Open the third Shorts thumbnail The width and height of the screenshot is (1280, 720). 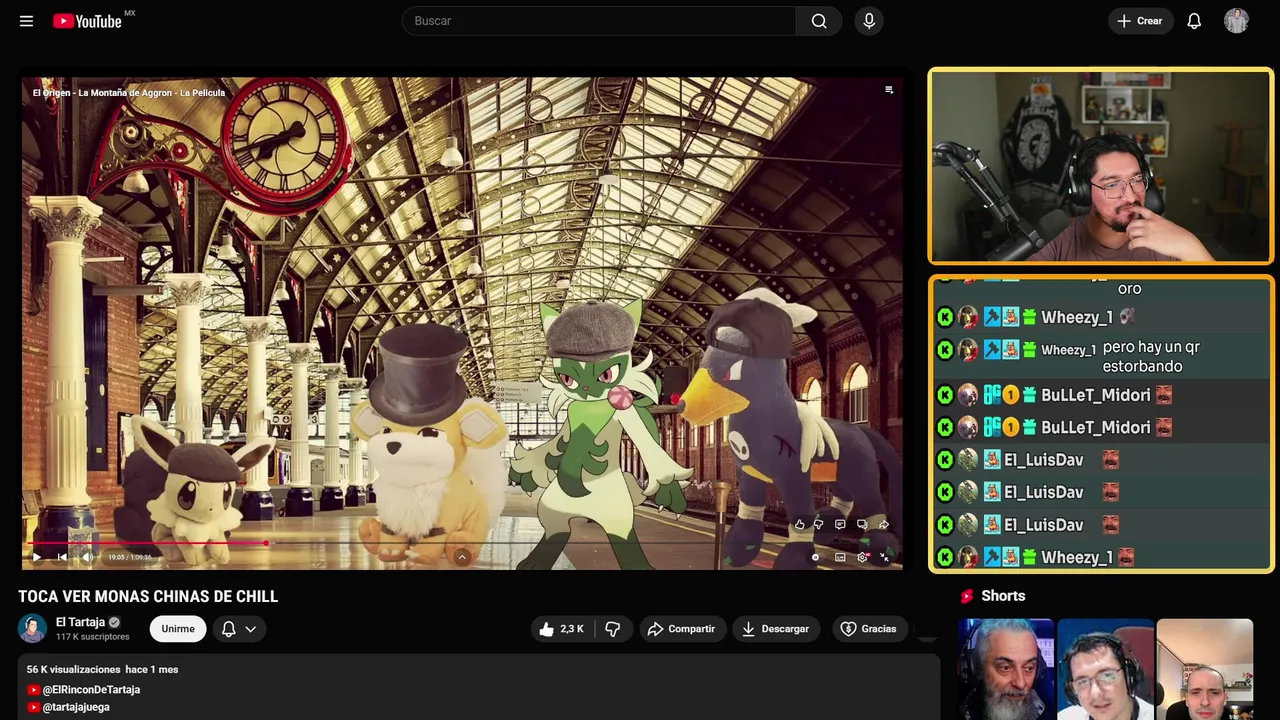click(1204, 669)
